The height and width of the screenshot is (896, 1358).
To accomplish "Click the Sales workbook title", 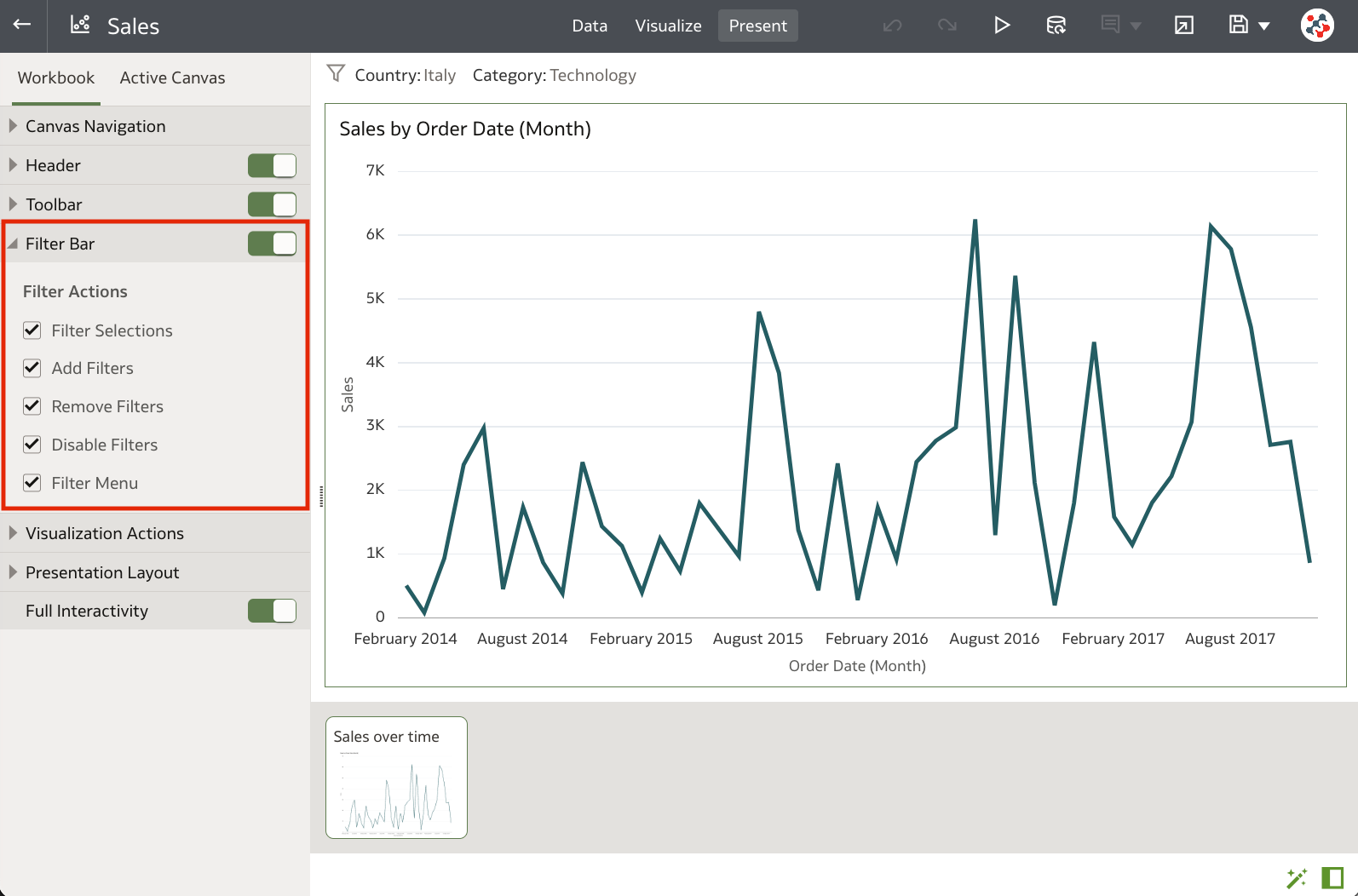I will 134,26.
